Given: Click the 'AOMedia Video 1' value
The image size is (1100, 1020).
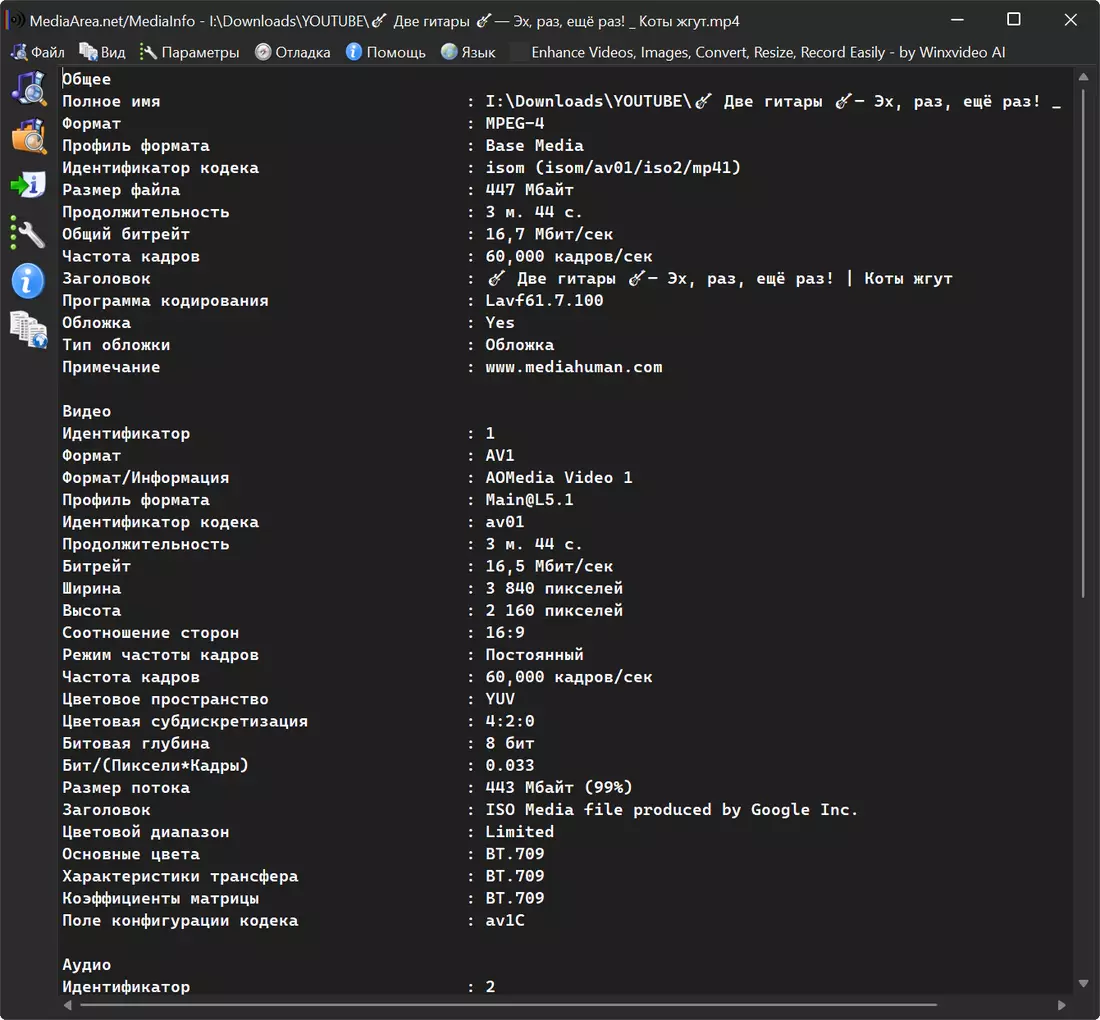Looking at the screenshot, I should (x=559, y=478).
